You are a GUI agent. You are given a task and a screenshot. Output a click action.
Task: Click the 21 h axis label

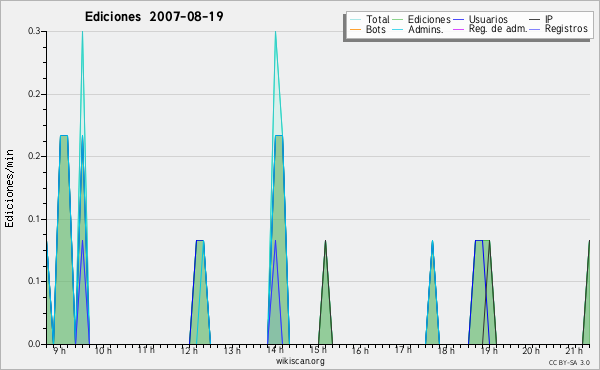tap(574, 350)
